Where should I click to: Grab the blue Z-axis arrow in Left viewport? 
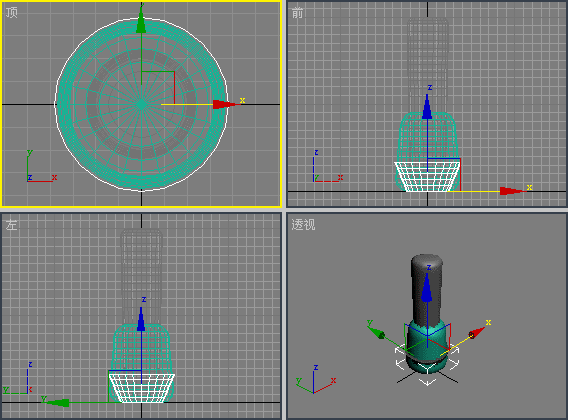tap(141, 320)
